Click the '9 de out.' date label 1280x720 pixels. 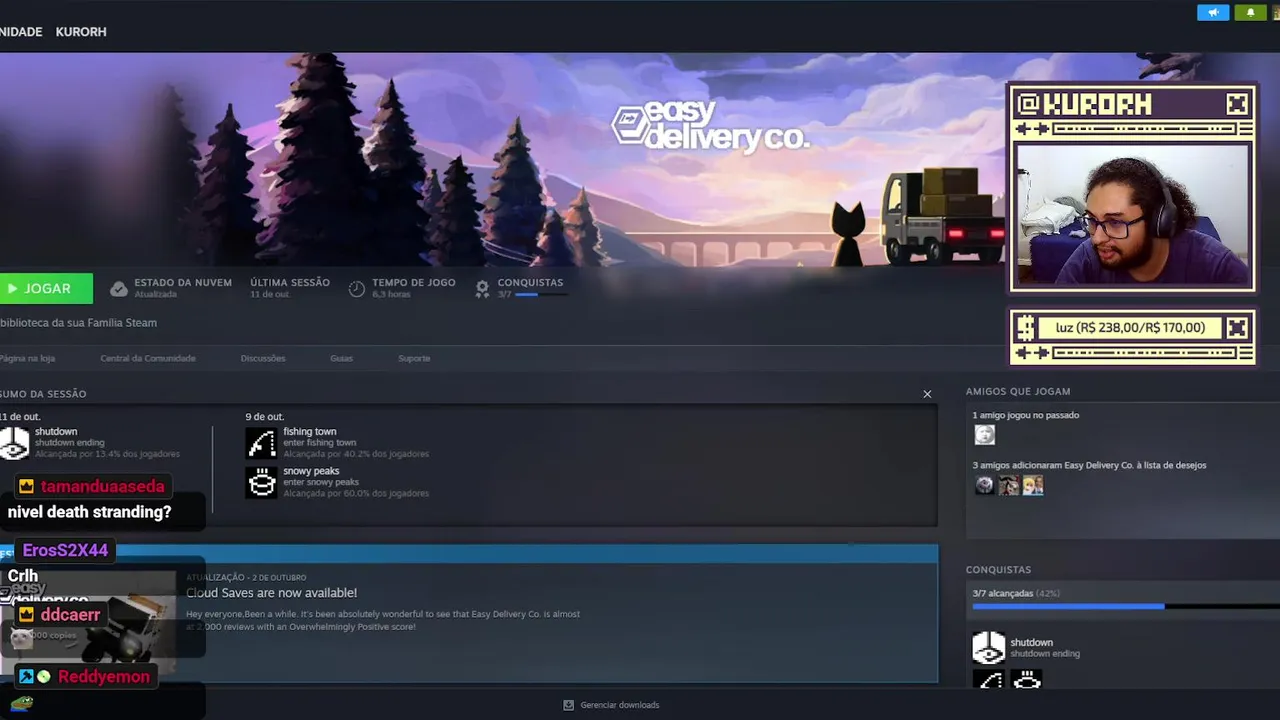point(265,416)
